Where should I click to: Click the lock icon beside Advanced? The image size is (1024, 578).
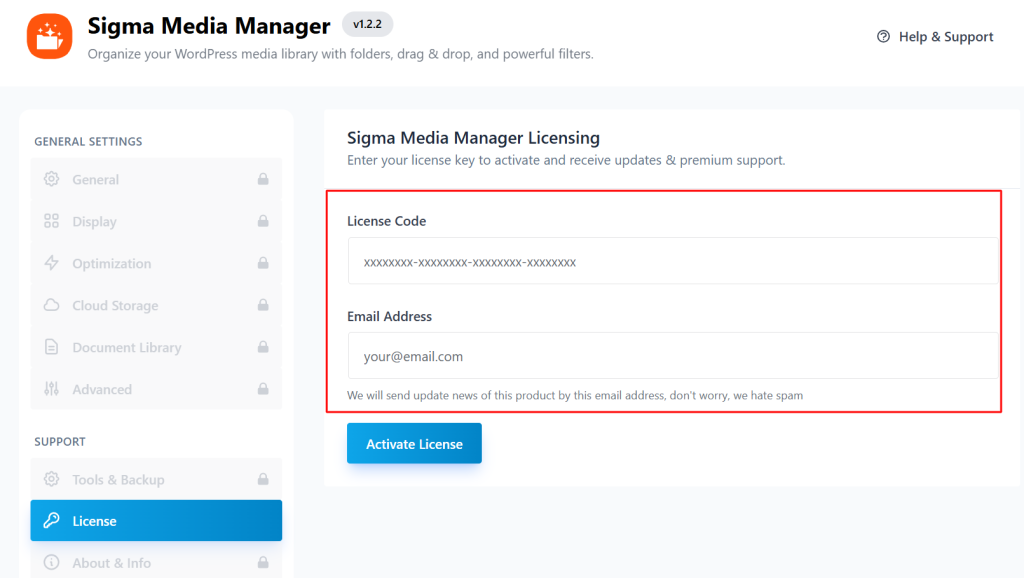(264, 389)
